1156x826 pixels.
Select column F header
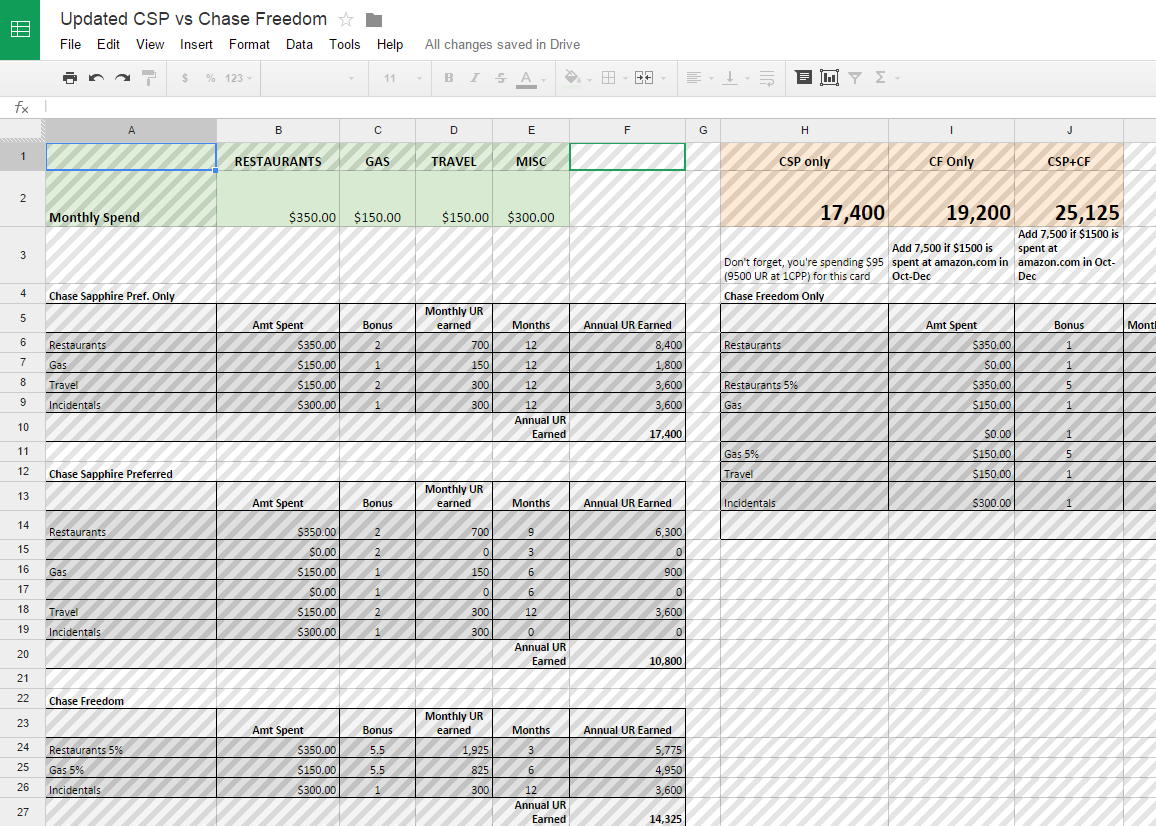click(x=627, y=130)
